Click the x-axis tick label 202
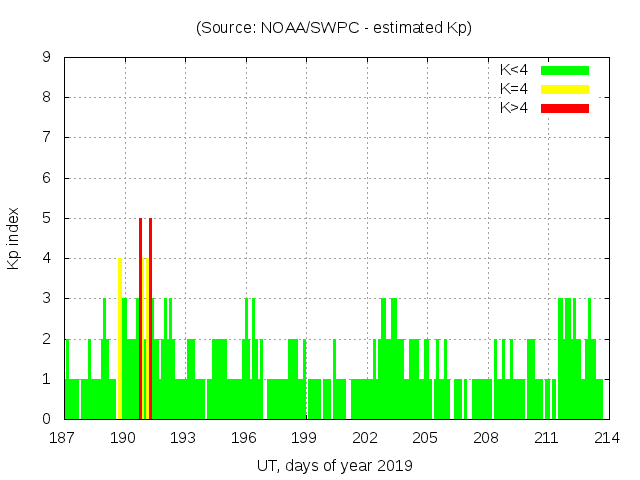 pyautogui.click(x=365, y=437)
